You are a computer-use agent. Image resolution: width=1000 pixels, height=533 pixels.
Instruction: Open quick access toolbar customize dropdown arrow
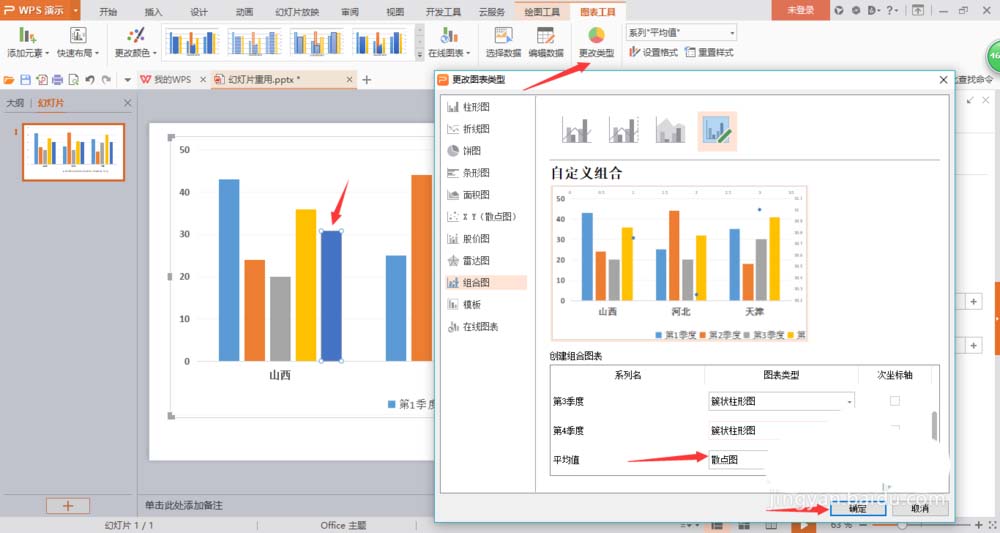coord(128,80)
